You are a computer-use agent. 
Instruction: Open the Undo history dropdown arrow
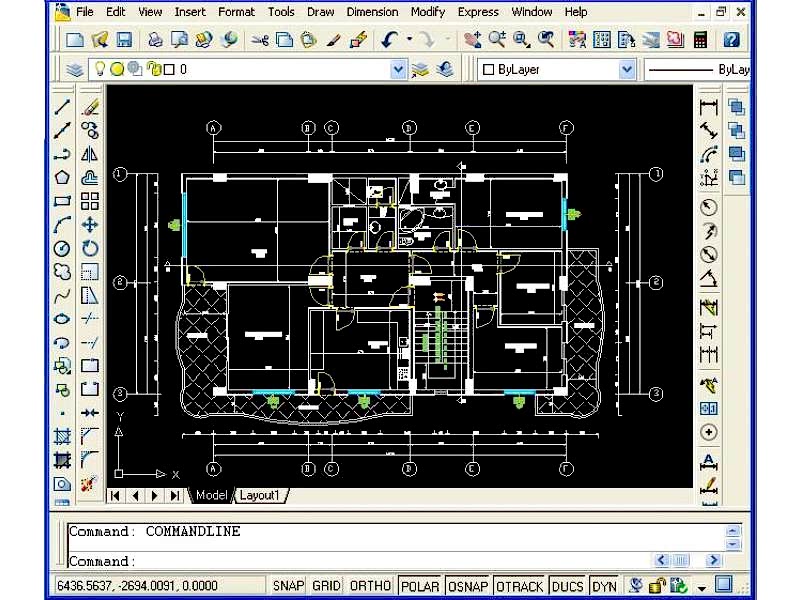pyautogui.click(x=410, y=40)
